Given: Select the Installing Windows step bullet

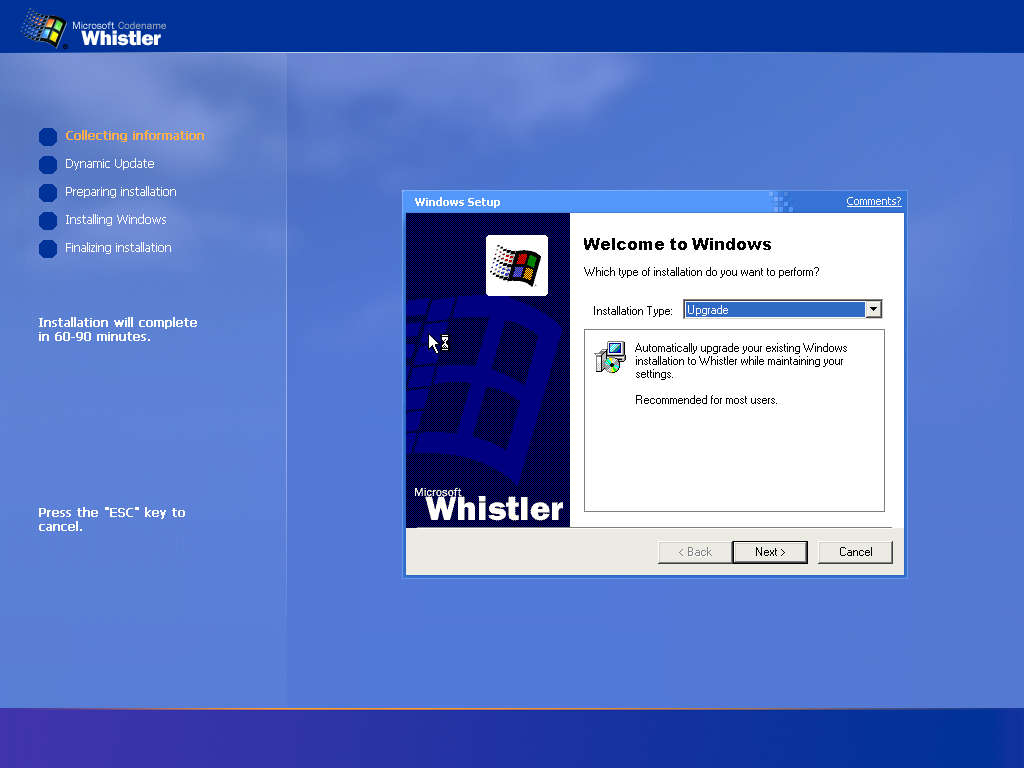Looking at the screenshot, I should tap(48, 221).
